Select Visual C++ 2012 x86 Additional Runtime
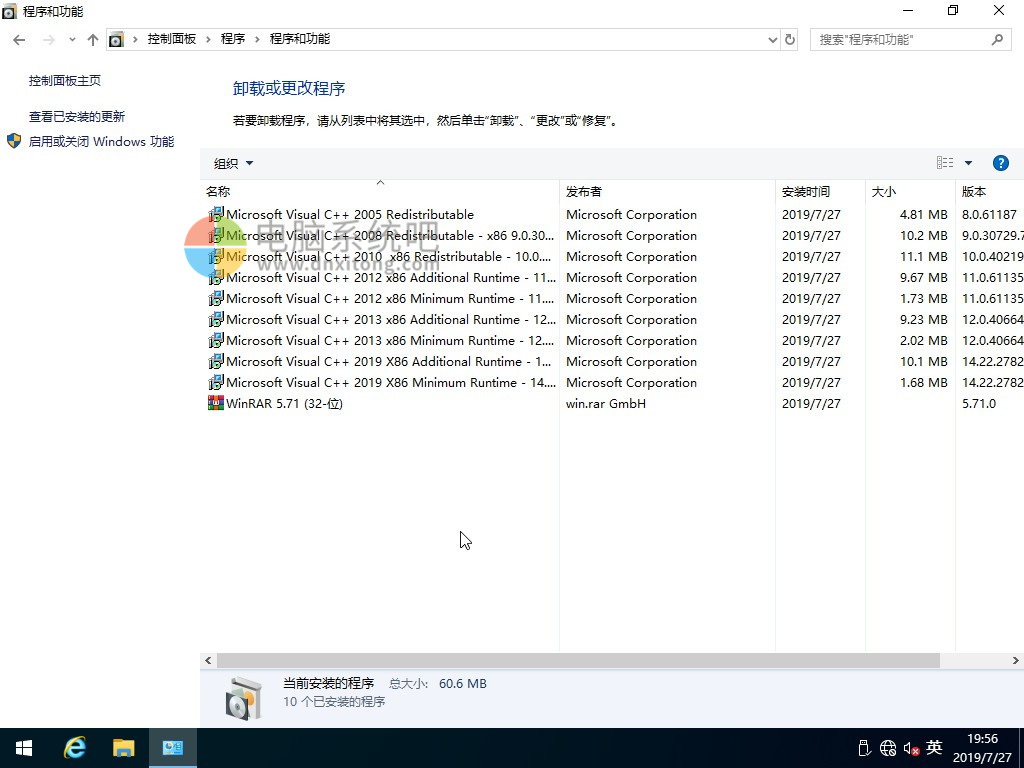 pyautogui.click(x=612, y=277)
